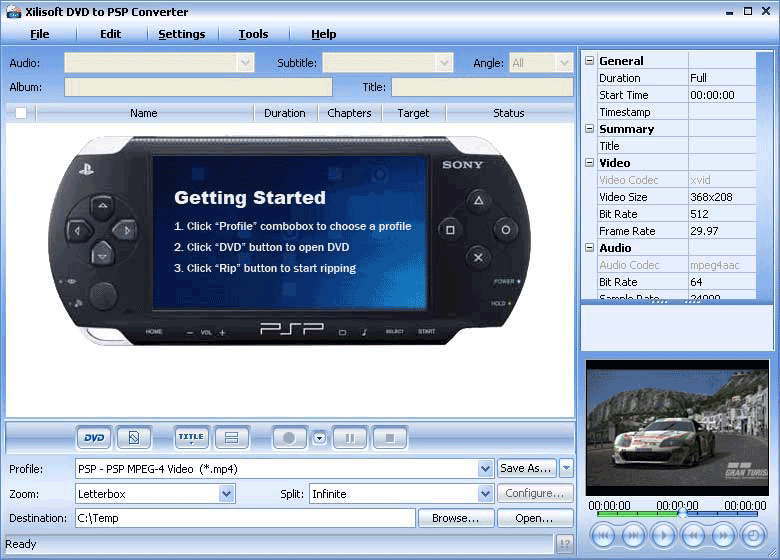
Task: Click the fast-forward button in preview controls
Action: [722, 535]
